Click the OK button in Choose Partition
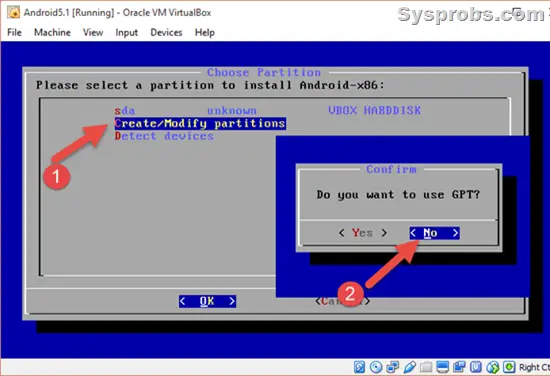 coord(207,301)
